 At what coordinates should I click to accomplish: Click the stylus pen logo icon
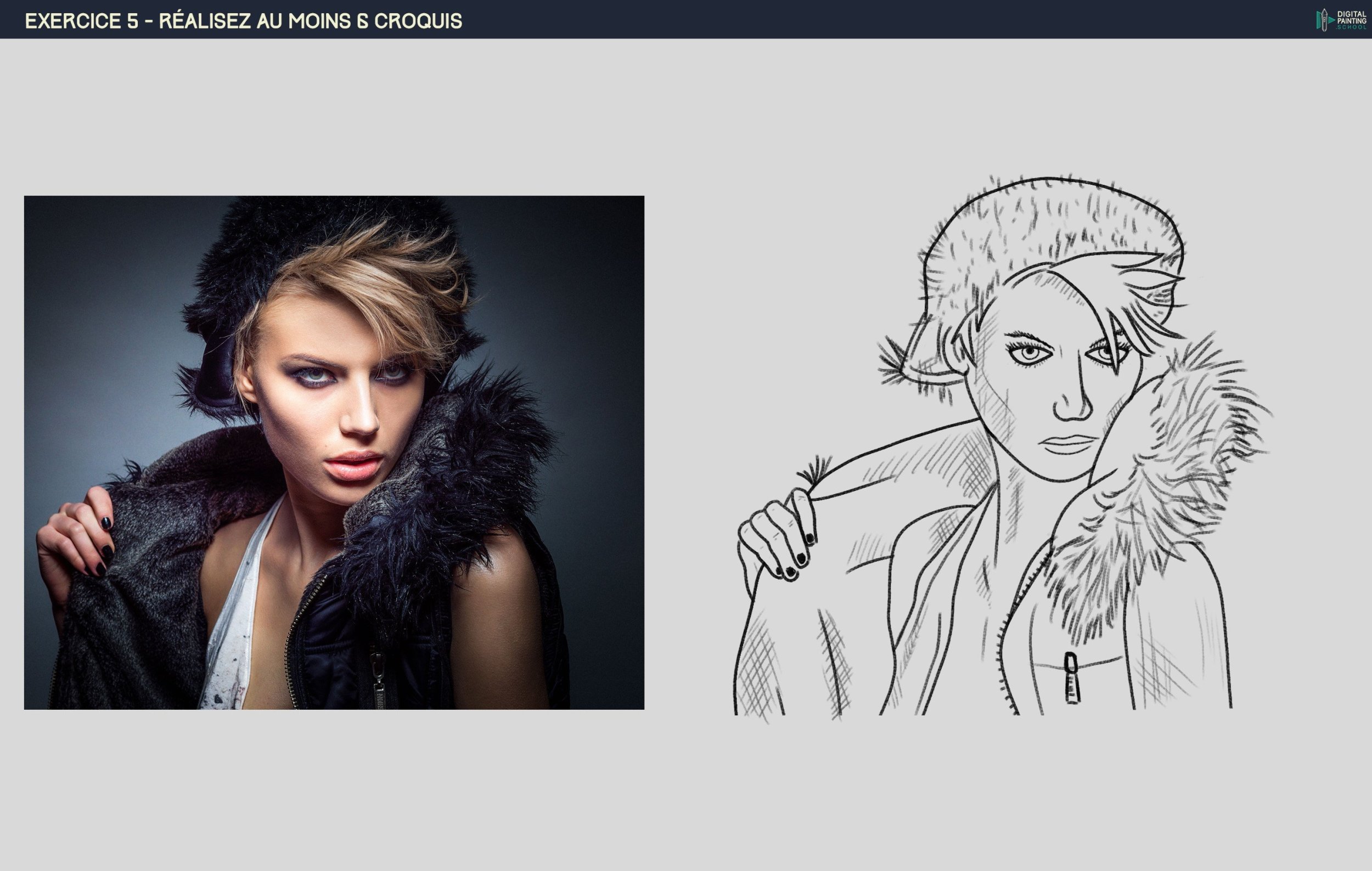click(1324, 20)
